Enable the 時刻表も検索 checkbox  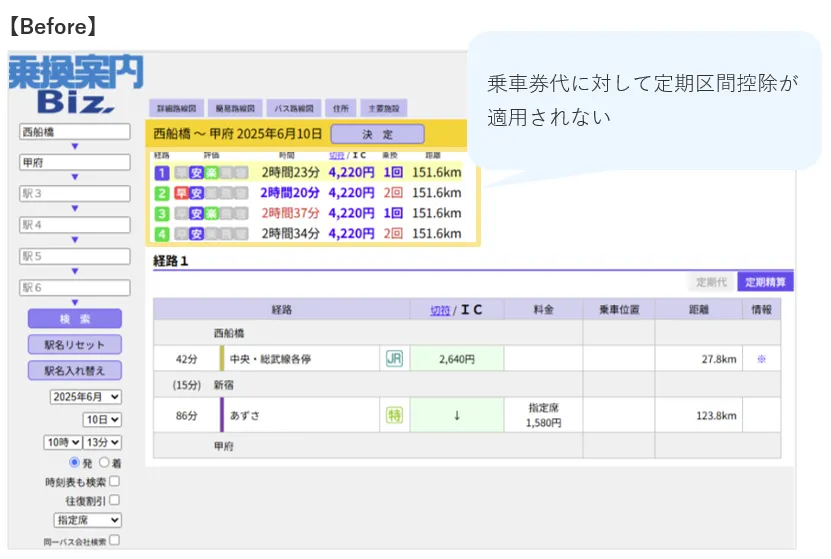point(114,481)
